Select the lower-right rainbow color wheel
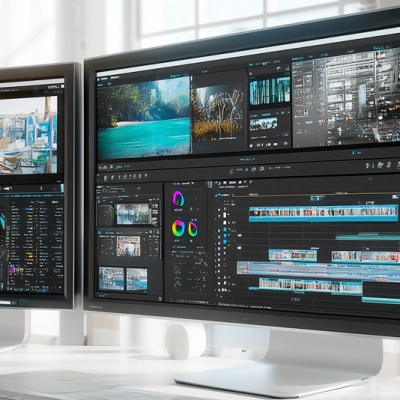This screenshot has height=400, width=400. click(193, 229)
